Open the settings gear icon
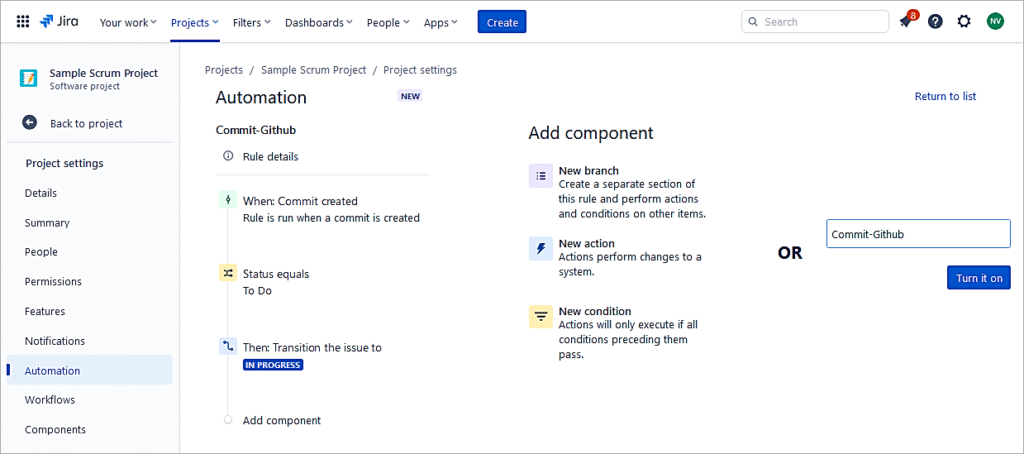This screenshot has height=454, width=1024. pyautogui.click(x=964, y=21)
